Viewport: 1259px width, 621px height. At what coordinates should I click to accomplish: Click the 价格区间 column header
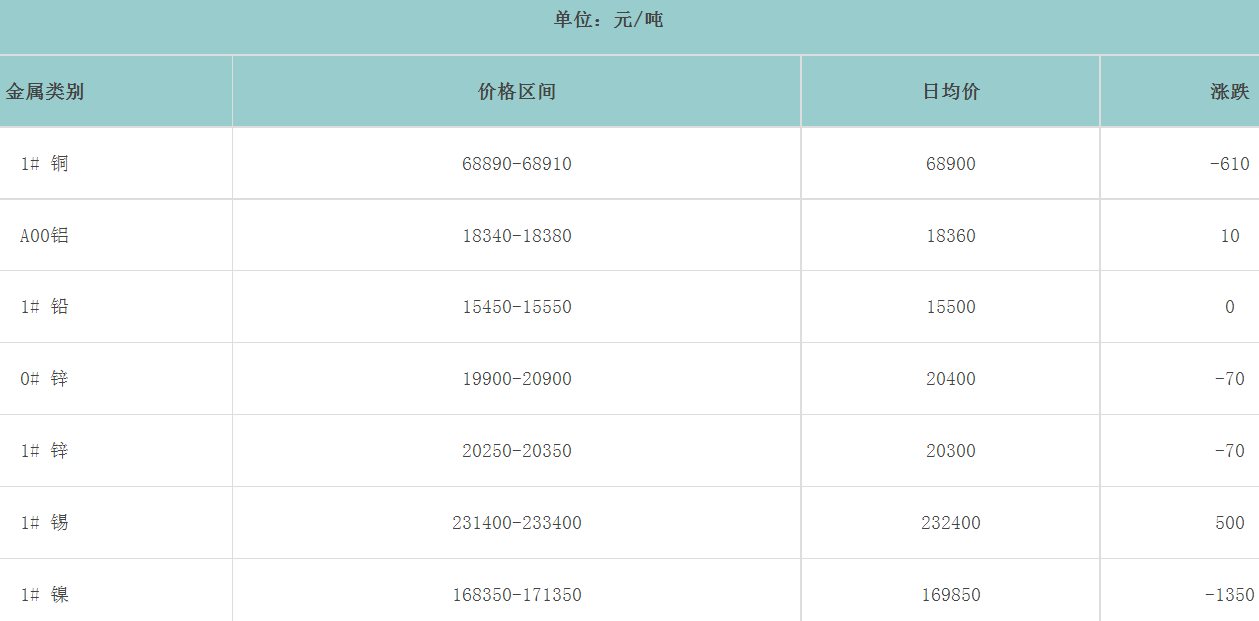[x=517, y=92]
